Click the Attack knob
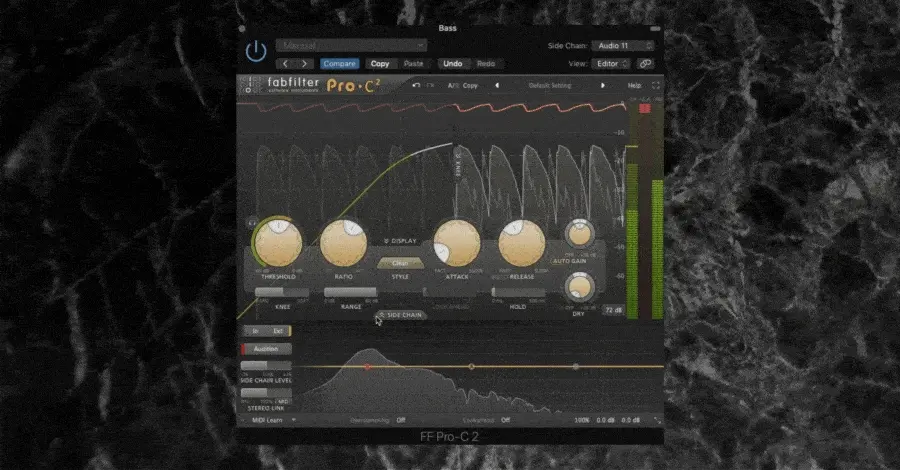 pos(457,243)
